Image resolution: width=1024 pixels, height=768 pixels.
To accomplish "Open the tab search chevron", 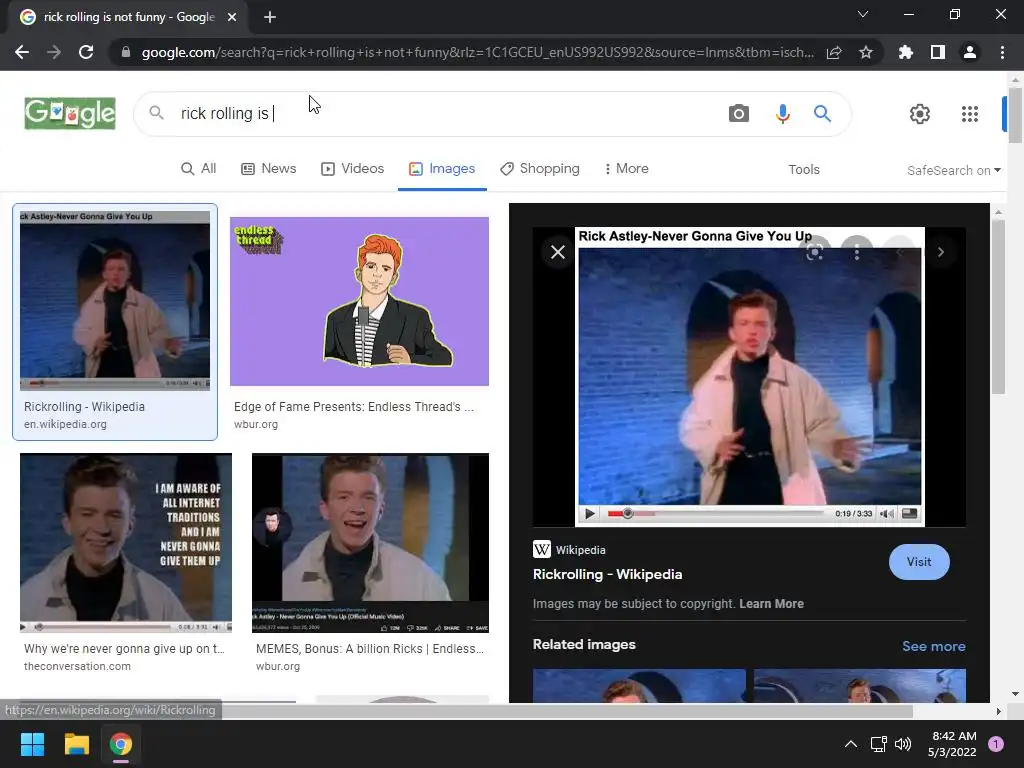I will (863, 14).
